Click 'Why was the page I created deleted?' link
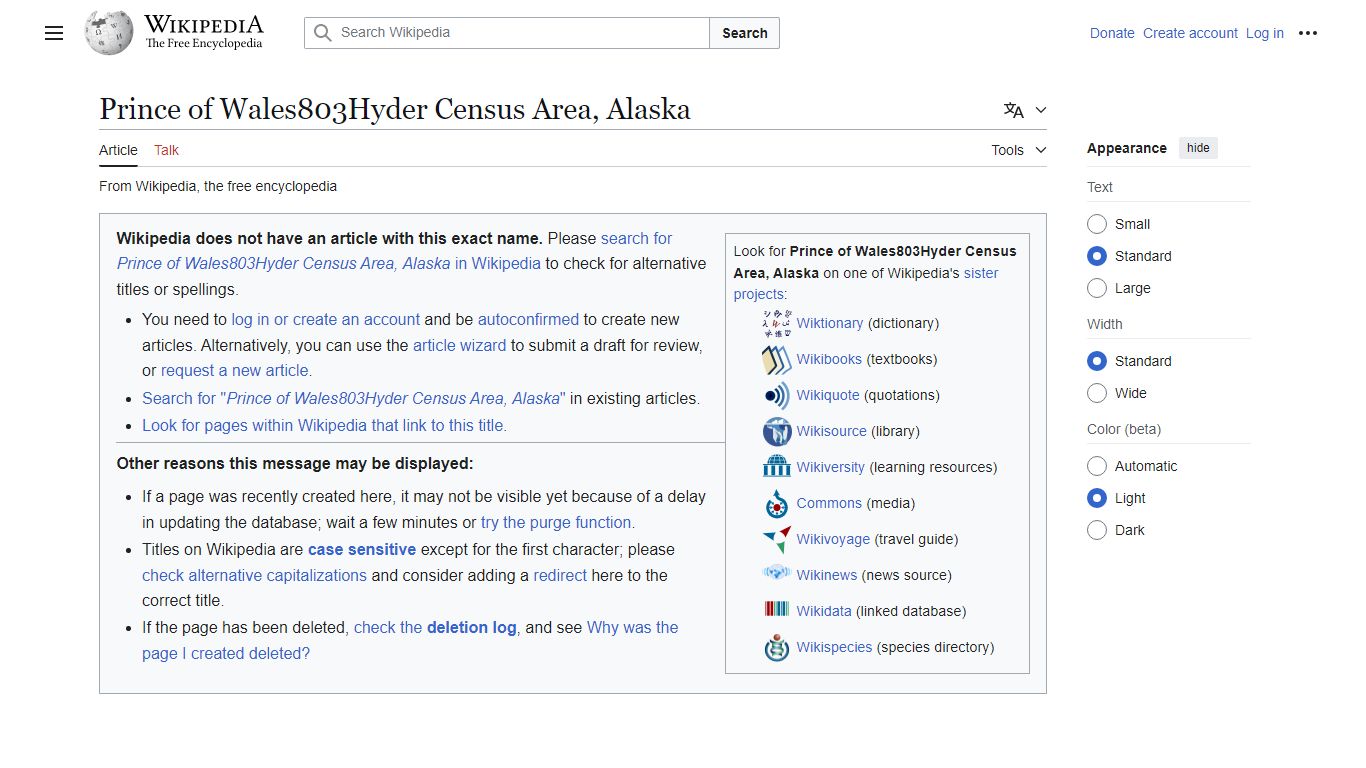The width and height of the screenshot is (1366, 768). pyautogui.click(x=410, y=640)
